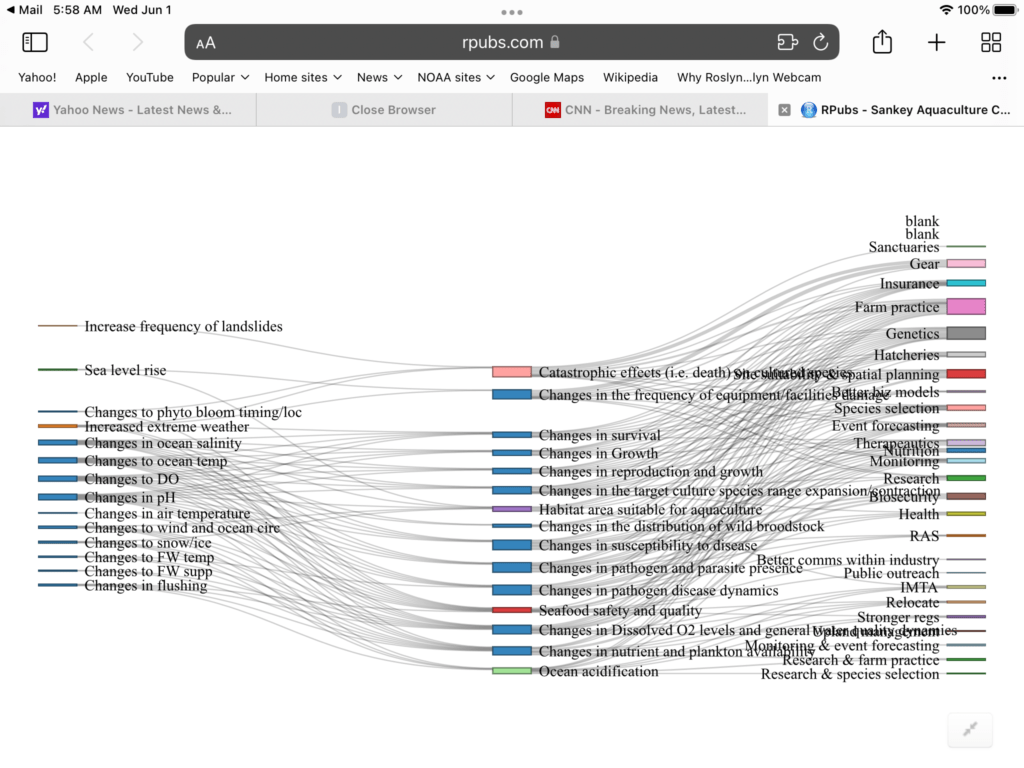Switch to the CNN Breaking News tab
This screenshot has width=1024, height=768.
tap(645, 110)
